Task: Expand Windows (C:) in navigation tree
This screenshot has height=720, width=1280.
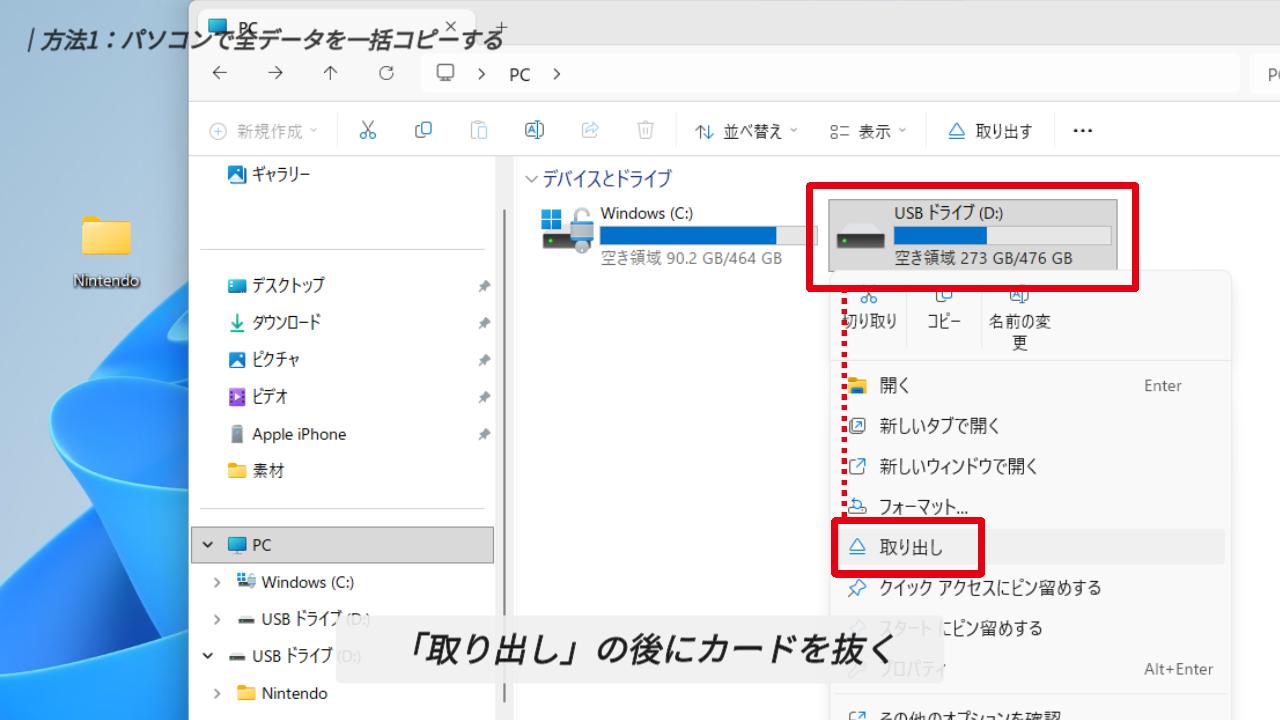Action: 217,582
